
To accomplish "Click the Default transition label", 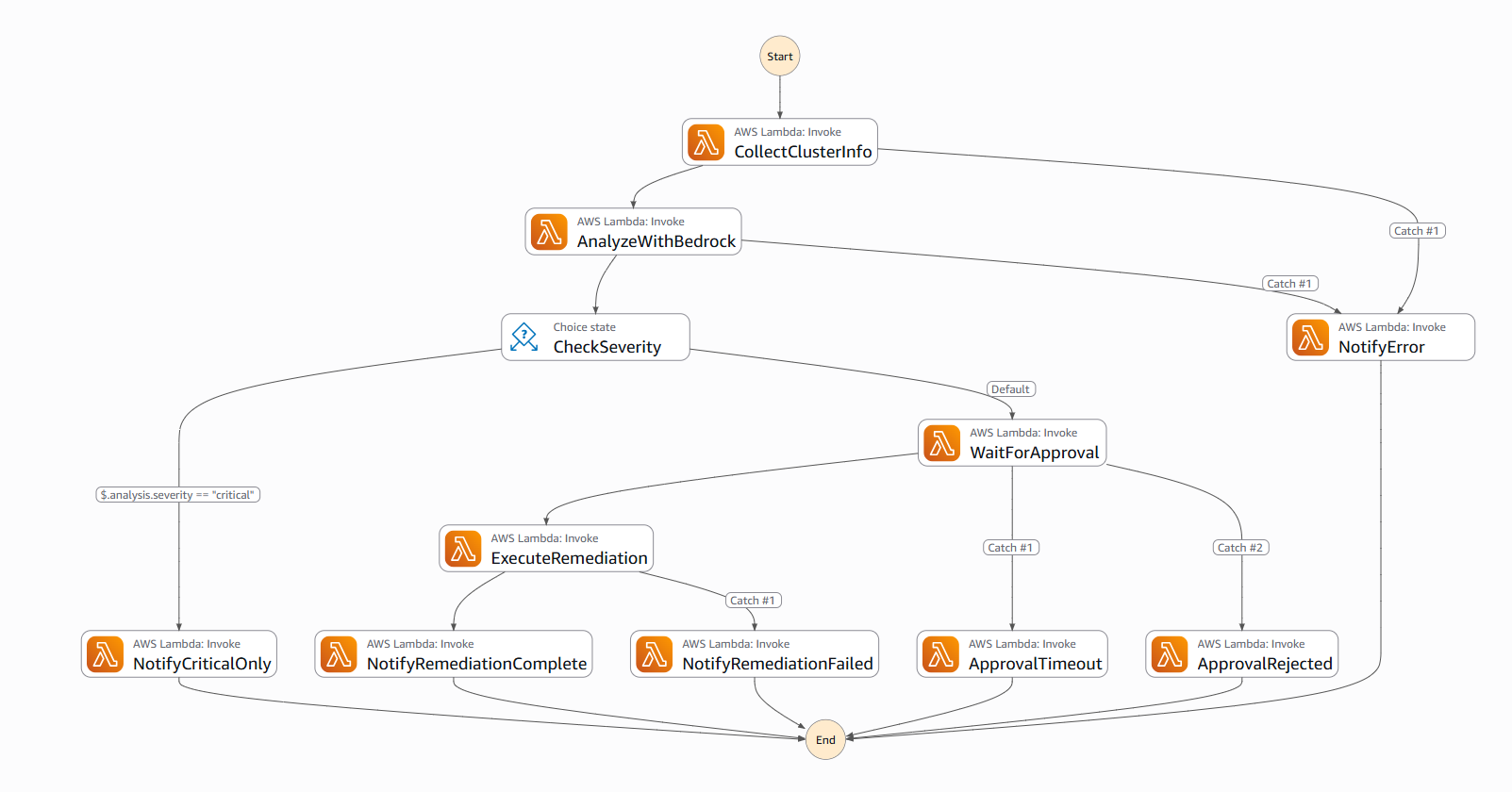I will (1011, 389).
